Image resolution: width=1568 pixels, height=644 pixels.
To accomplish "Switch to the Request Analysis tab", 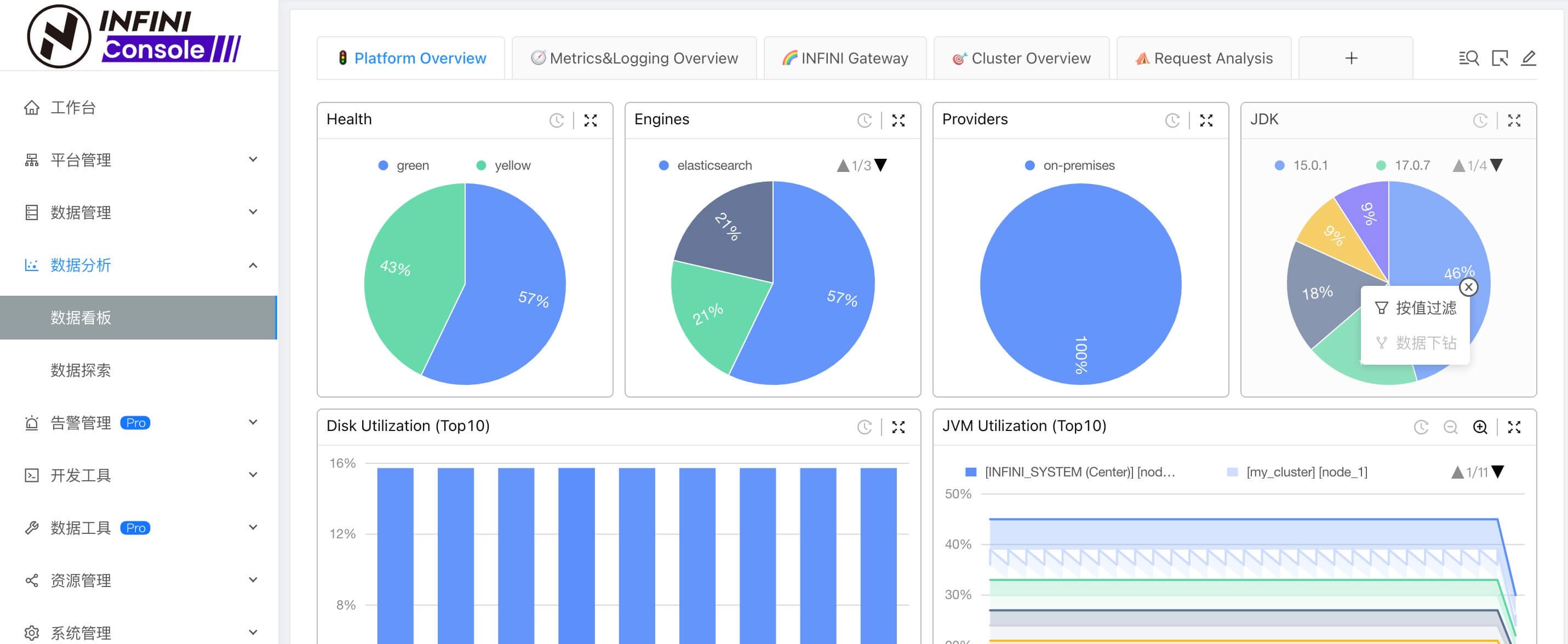I will click(x=1204, y=58).
